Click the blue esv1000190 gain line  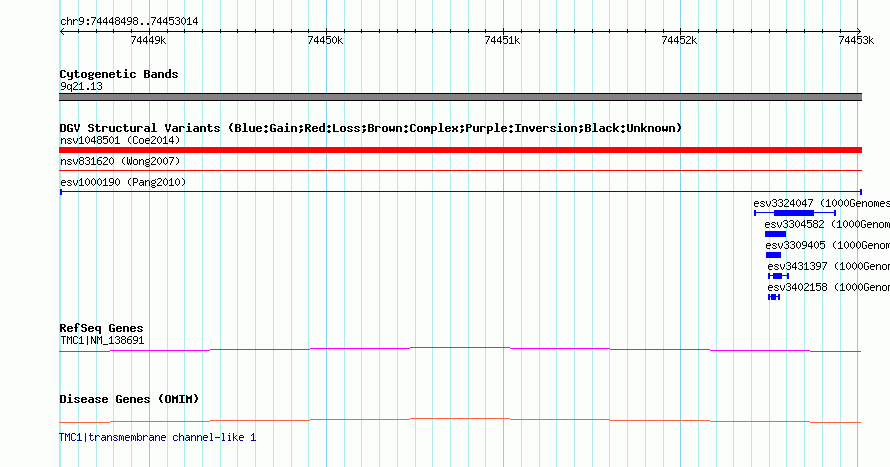[460, 192]
